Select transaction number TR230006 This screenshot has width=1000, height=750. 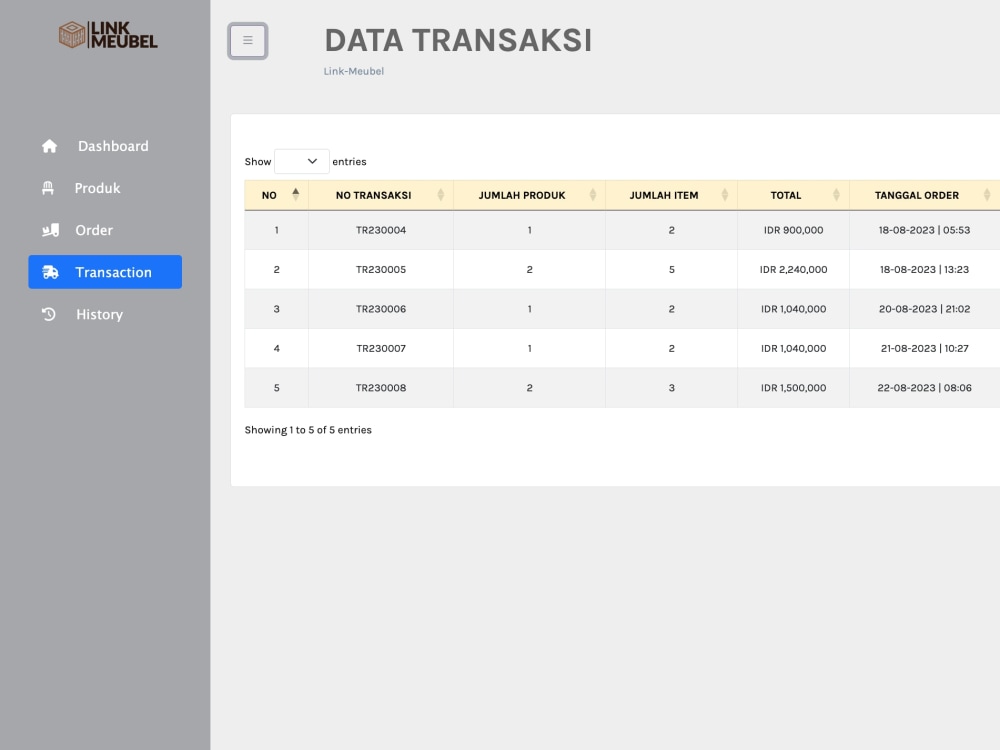click(x=381, y=309)
